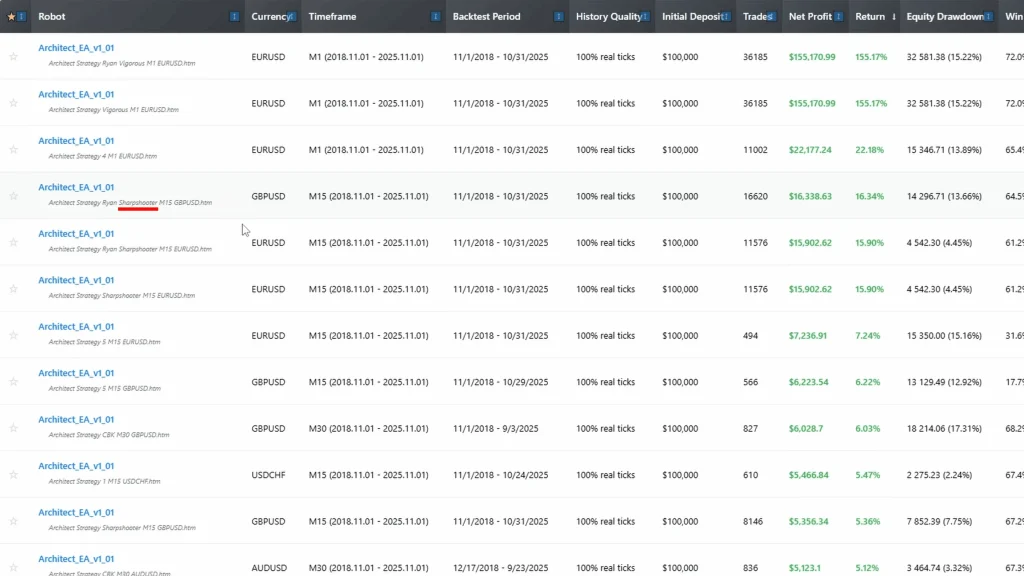
Task: Click the Backtest Period column filter icon
Action: pyautogui.click(x=558, y=17)
